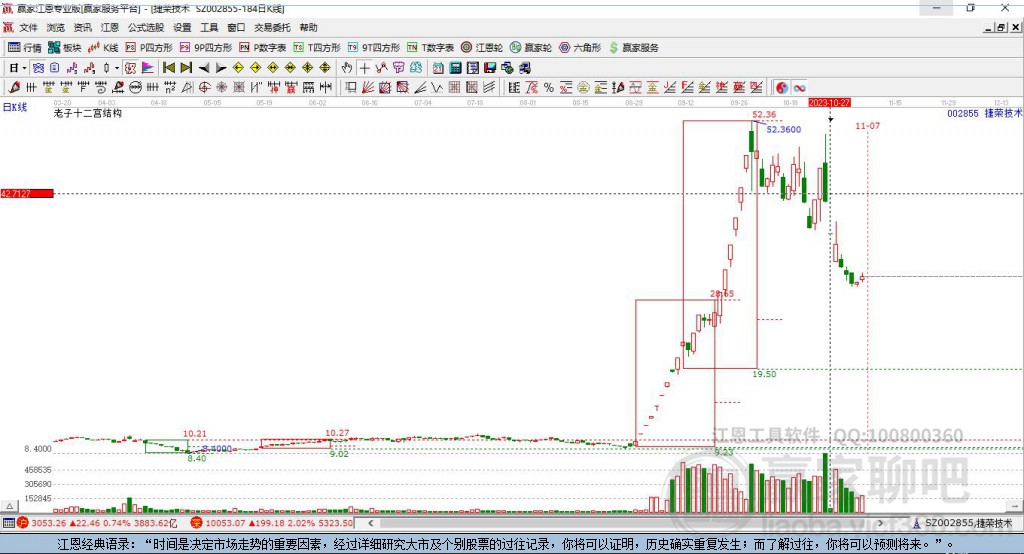Click the up triangle panel expander
Image resolution: width=1024 pixels, height=554 pixels.
[x=9, y=506]
